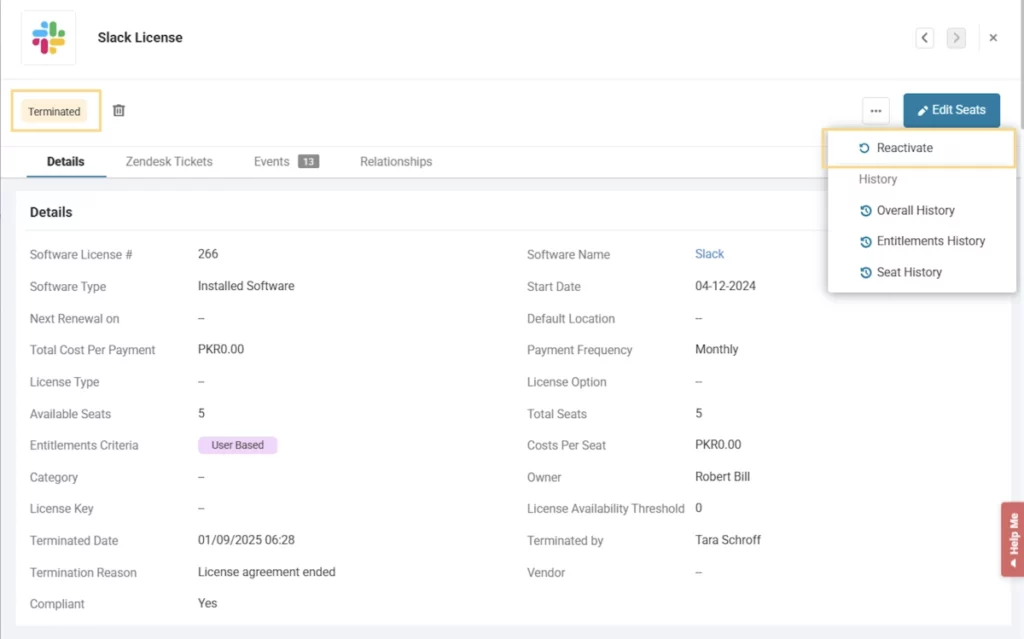Select the Details tab
This screenshot has width=1024, height=639.
(x=66, y=161)
